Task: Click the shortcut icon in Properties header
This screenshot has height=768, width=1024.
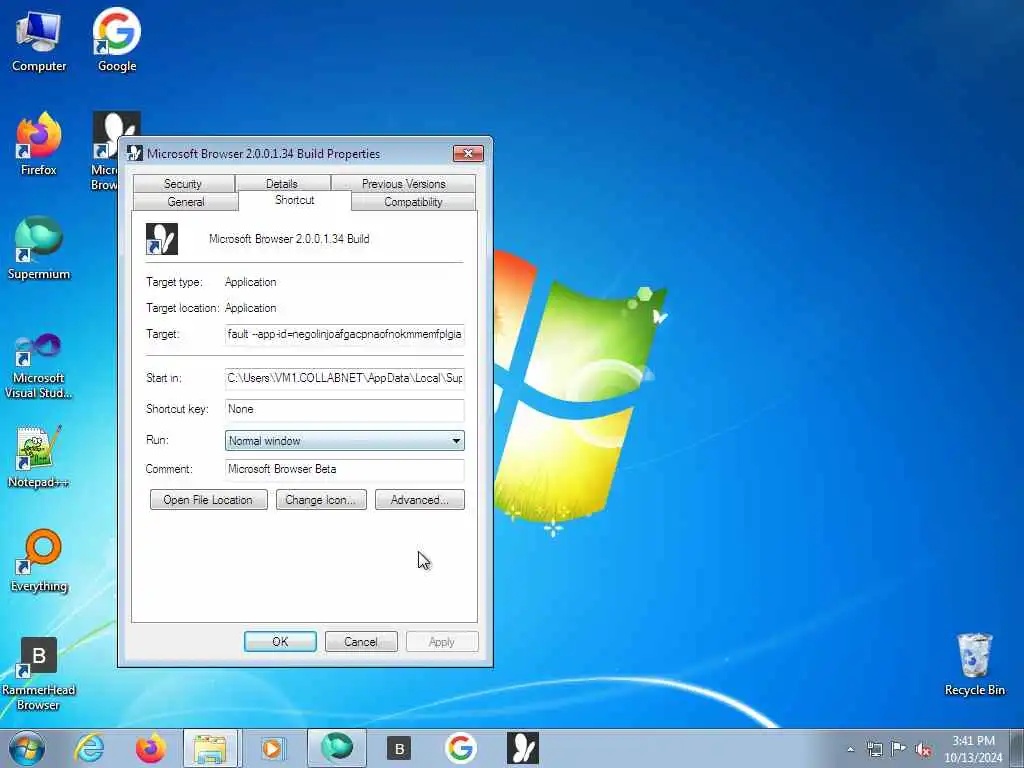Action: (162, 239)
